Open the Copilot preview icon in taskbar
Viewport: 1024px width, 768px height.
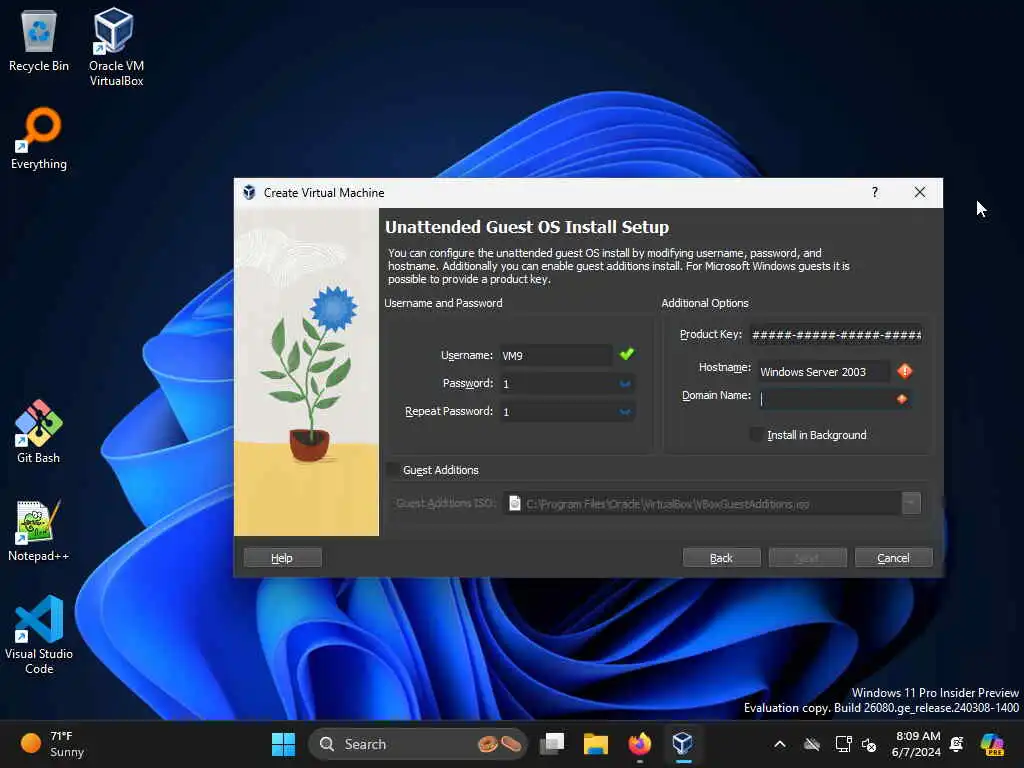tap(993, 744)
